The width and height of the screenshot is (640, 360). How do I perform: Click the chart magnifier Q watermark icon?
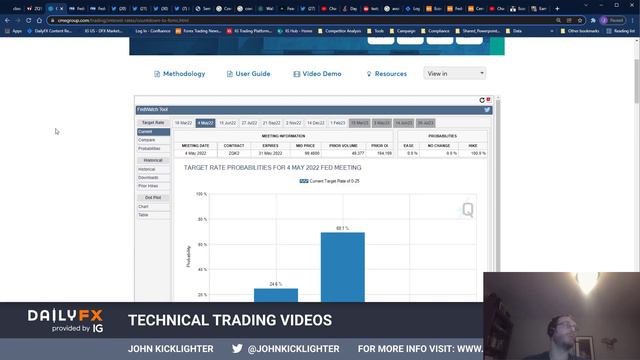tap(467, 210)
